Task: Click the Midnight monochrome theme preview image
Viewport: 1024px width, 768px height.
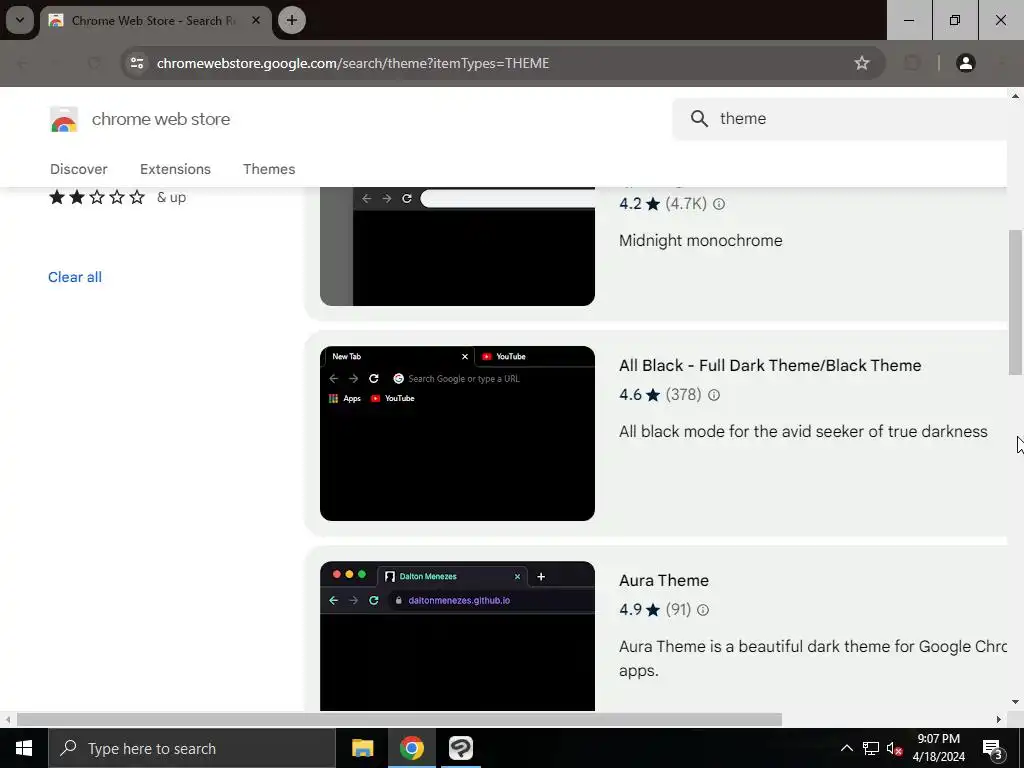Action: coord(457,247)
